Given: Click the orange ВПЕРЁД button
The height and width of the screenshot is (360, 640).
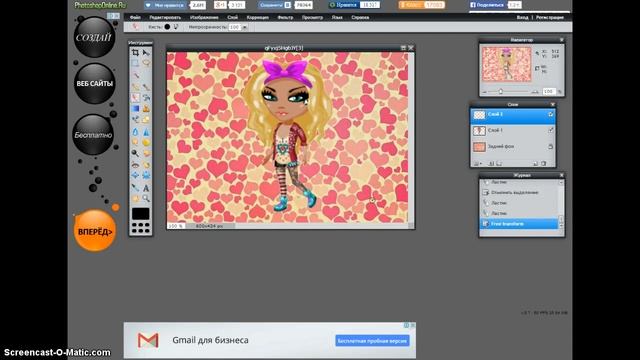Looking at the screenshot, I should [95, 231].
